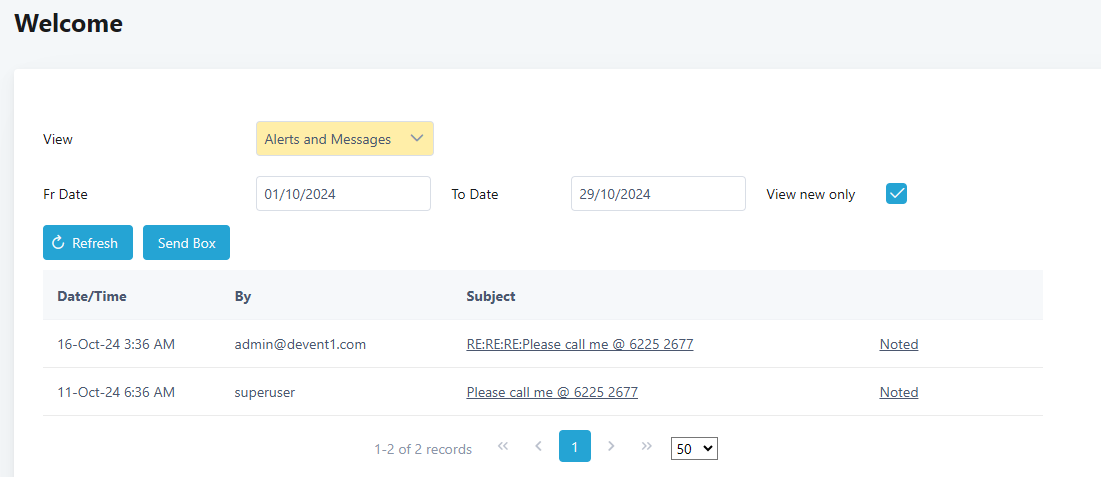
Task: Click the circular arrow icon on Refresh
Action: tap(58, 243)
